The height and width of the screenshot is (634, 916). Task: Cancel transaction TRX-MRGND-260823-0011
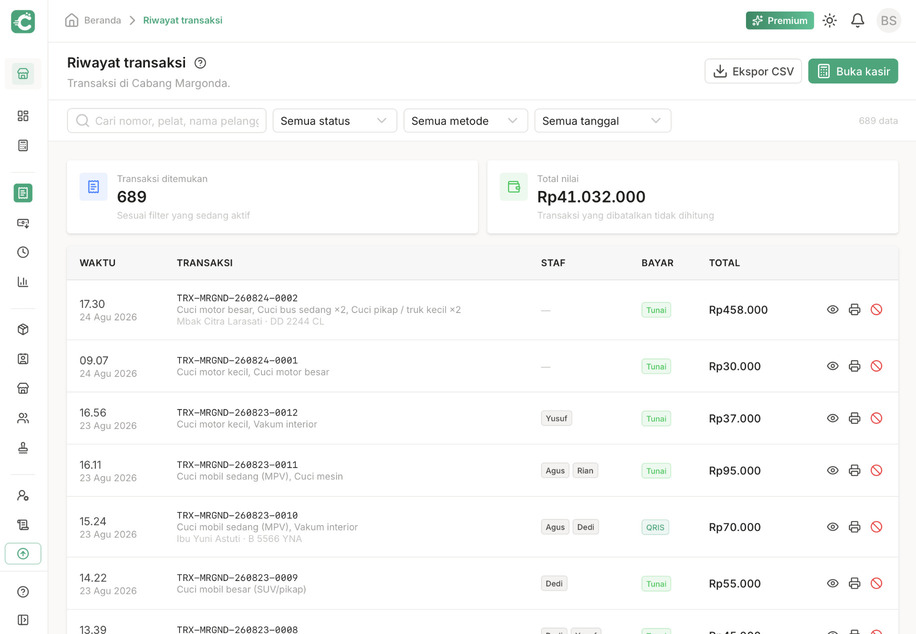876,470
